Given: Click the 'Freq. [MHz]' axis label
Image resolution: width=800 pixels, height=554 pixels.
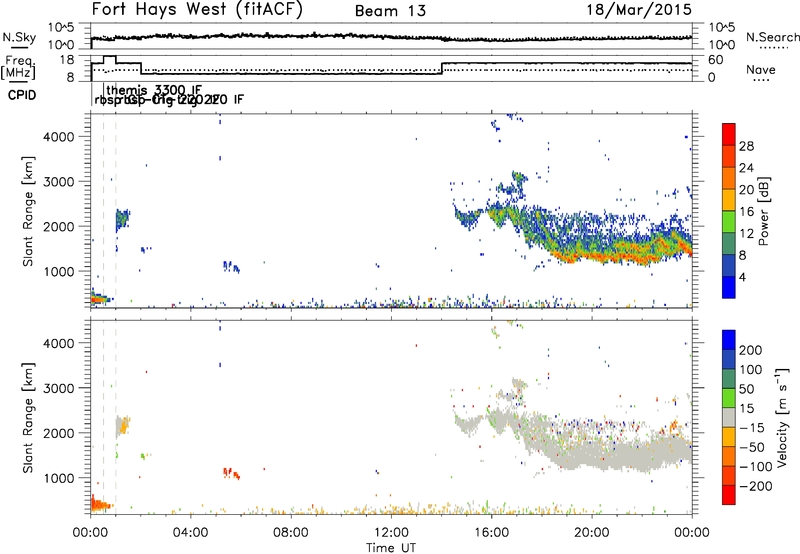Looking at the screenshot, I should 18,68.
